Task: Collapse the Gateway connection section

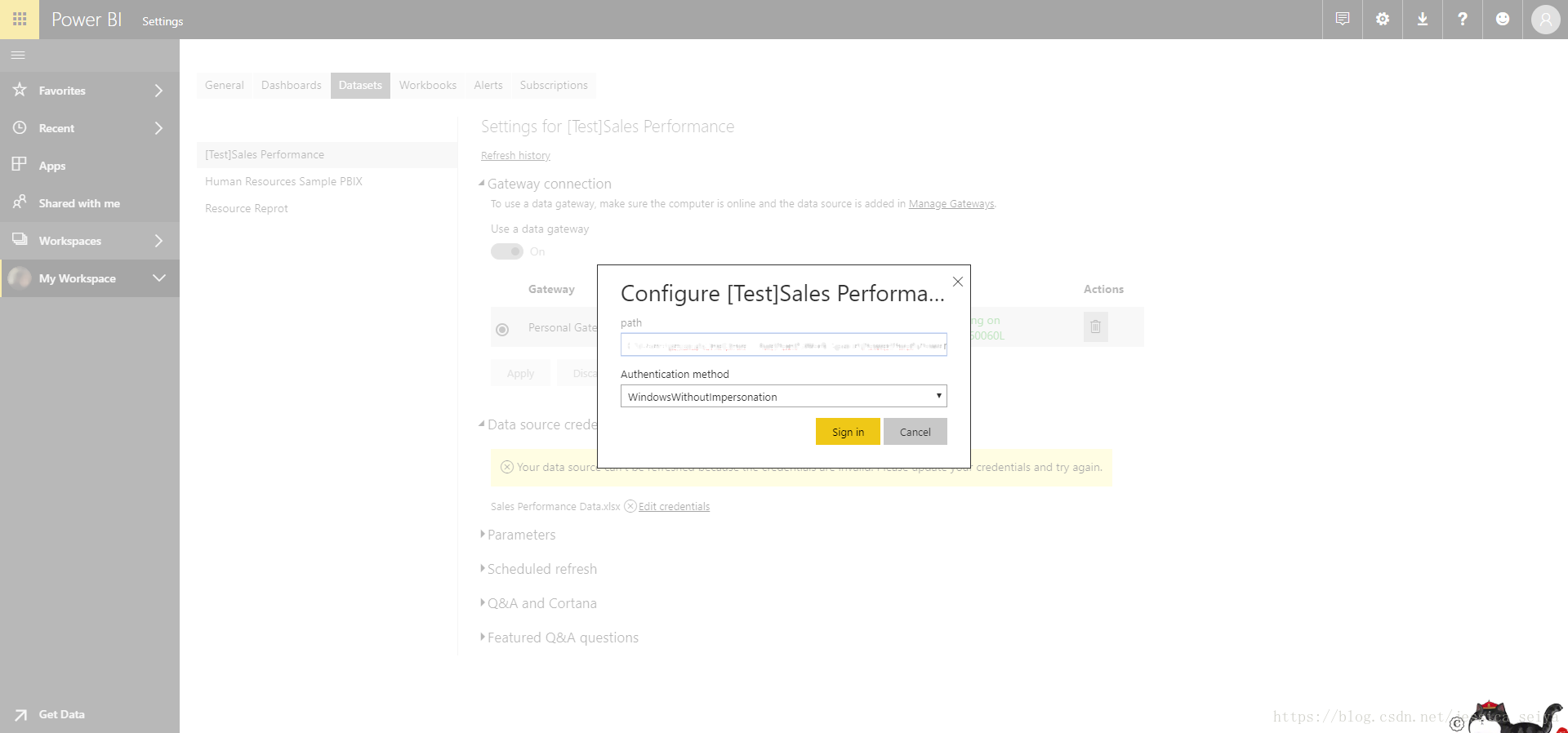Action: point(482,183)
